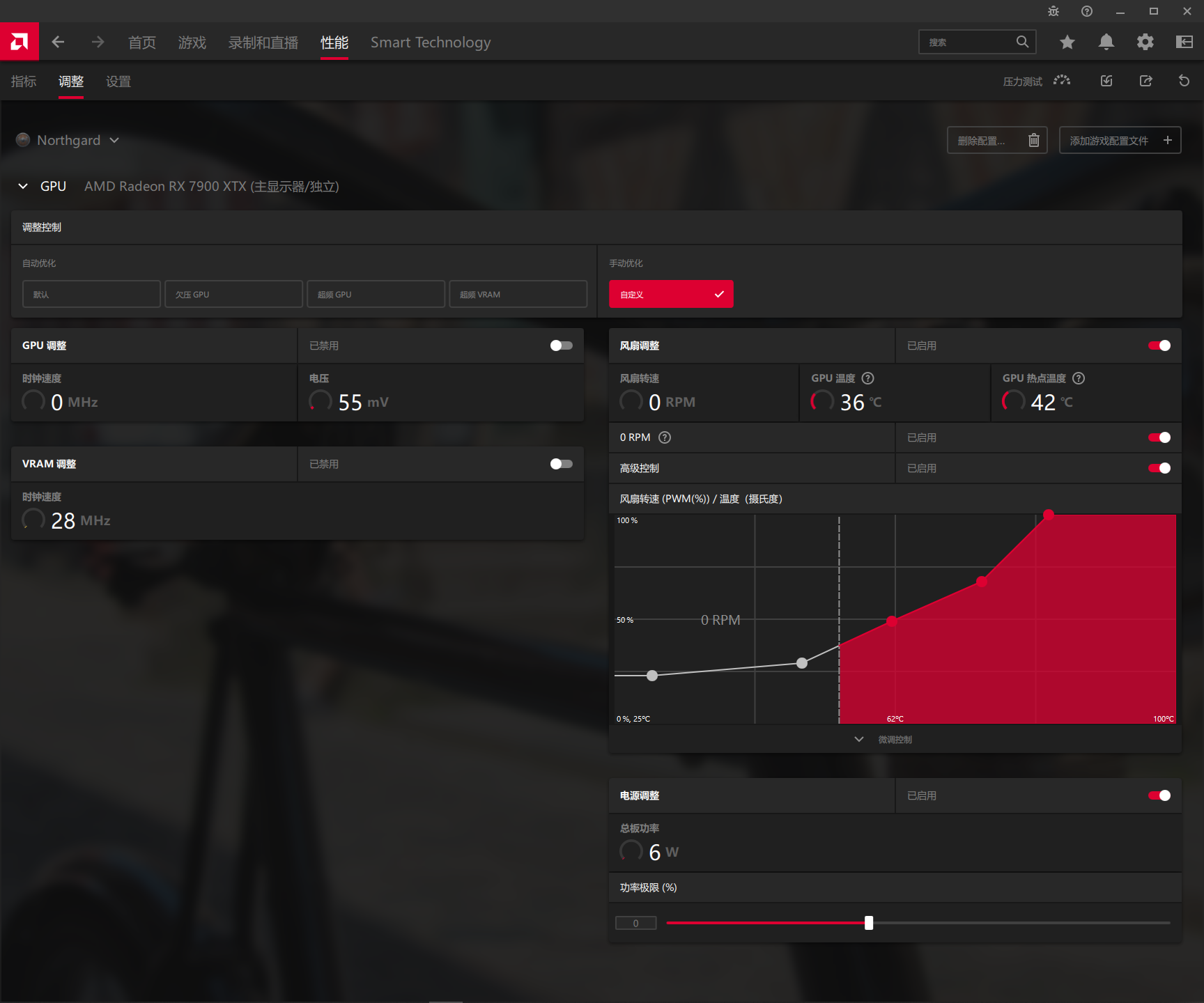Click the 添加游戏配置文件 button
The image size is (1204, 1003).
(1119, 140)
